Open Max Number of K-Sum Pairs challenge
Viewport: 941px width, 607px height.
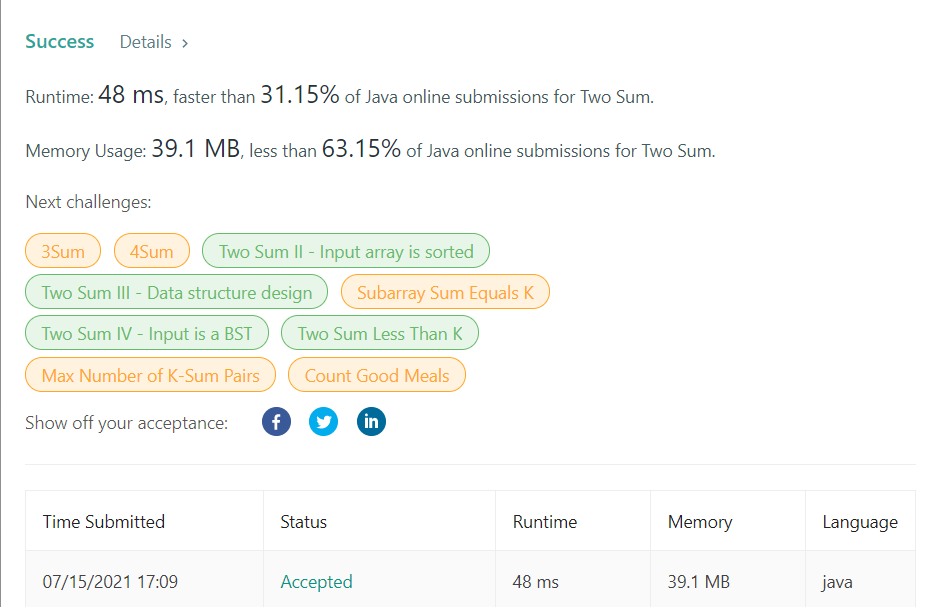click(150, 376)
